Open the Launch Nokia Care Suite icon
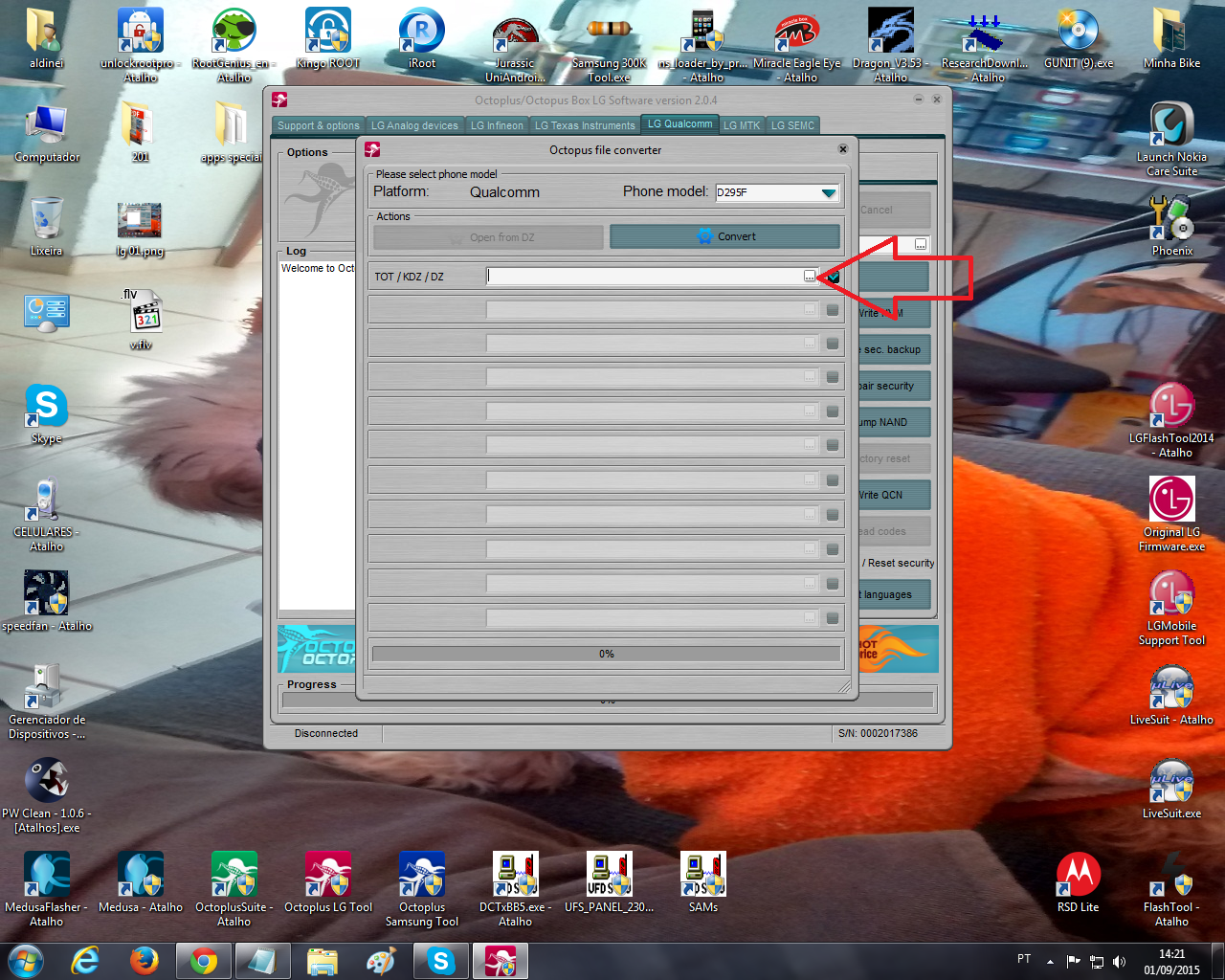 point(1171,139)
